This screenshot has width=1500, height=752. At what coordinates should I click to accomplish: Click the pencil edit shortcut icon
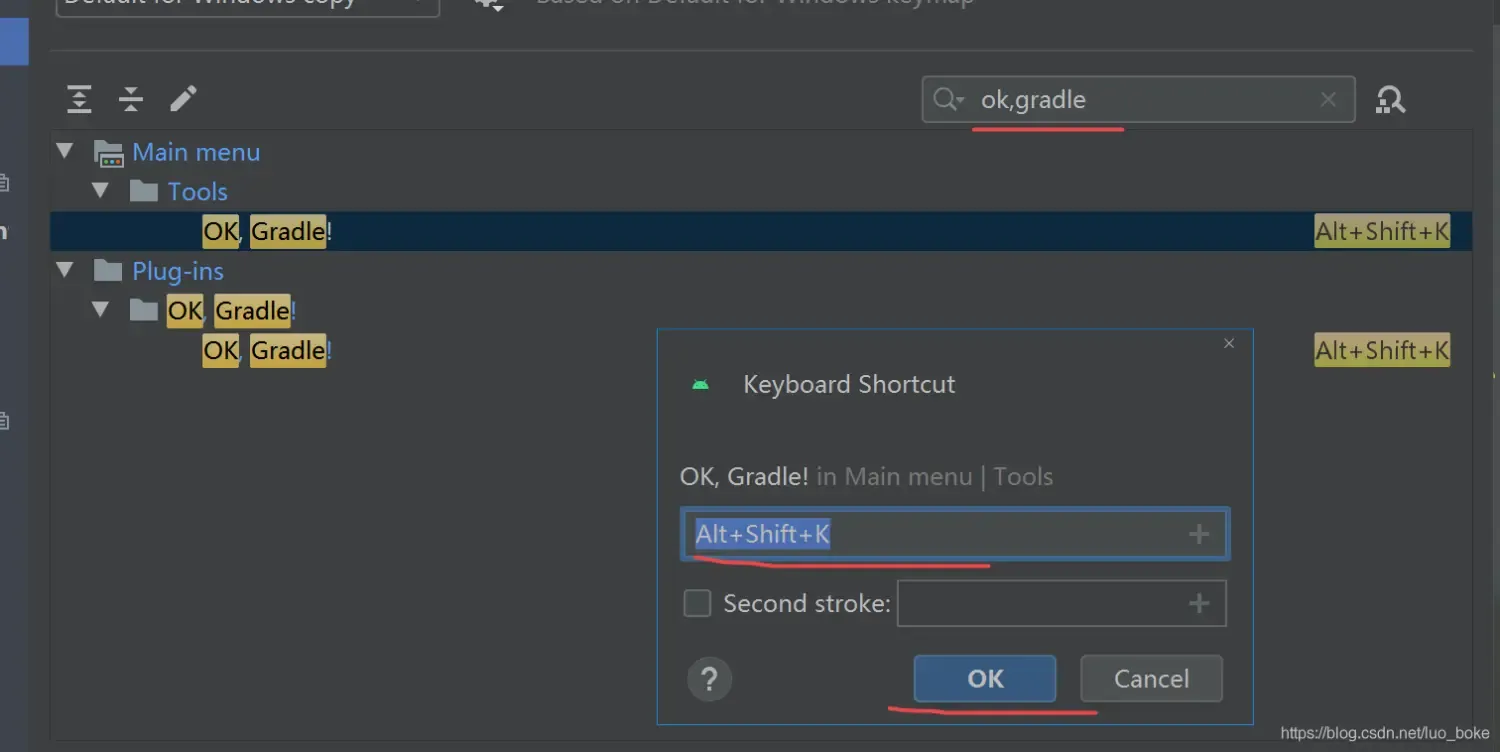[x=183, y=98]
